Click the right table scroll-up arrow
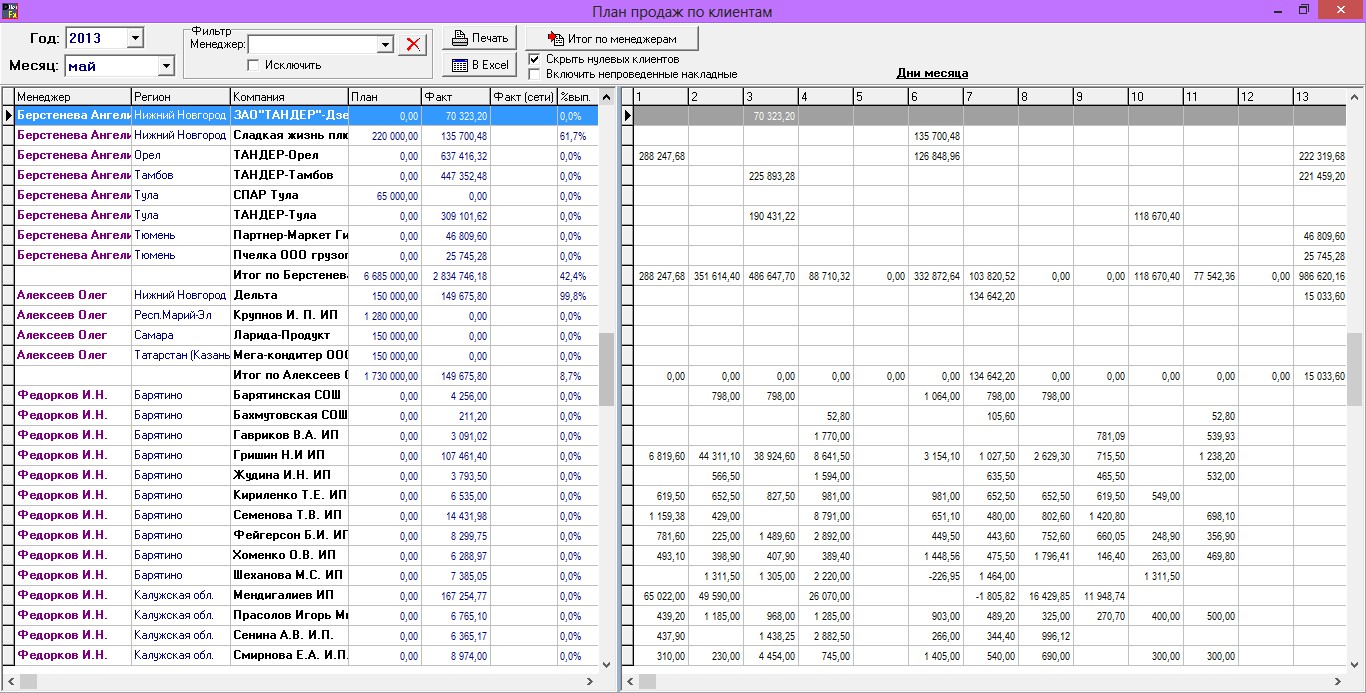This screenshot has height=693, width=1366. tap(1355, 96)
